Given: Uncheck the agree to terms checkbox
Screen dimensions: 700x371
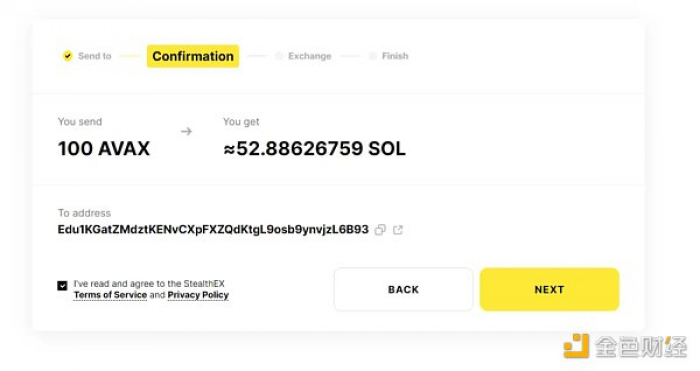Looking at the screenshot, I should [x=62, y=285].
